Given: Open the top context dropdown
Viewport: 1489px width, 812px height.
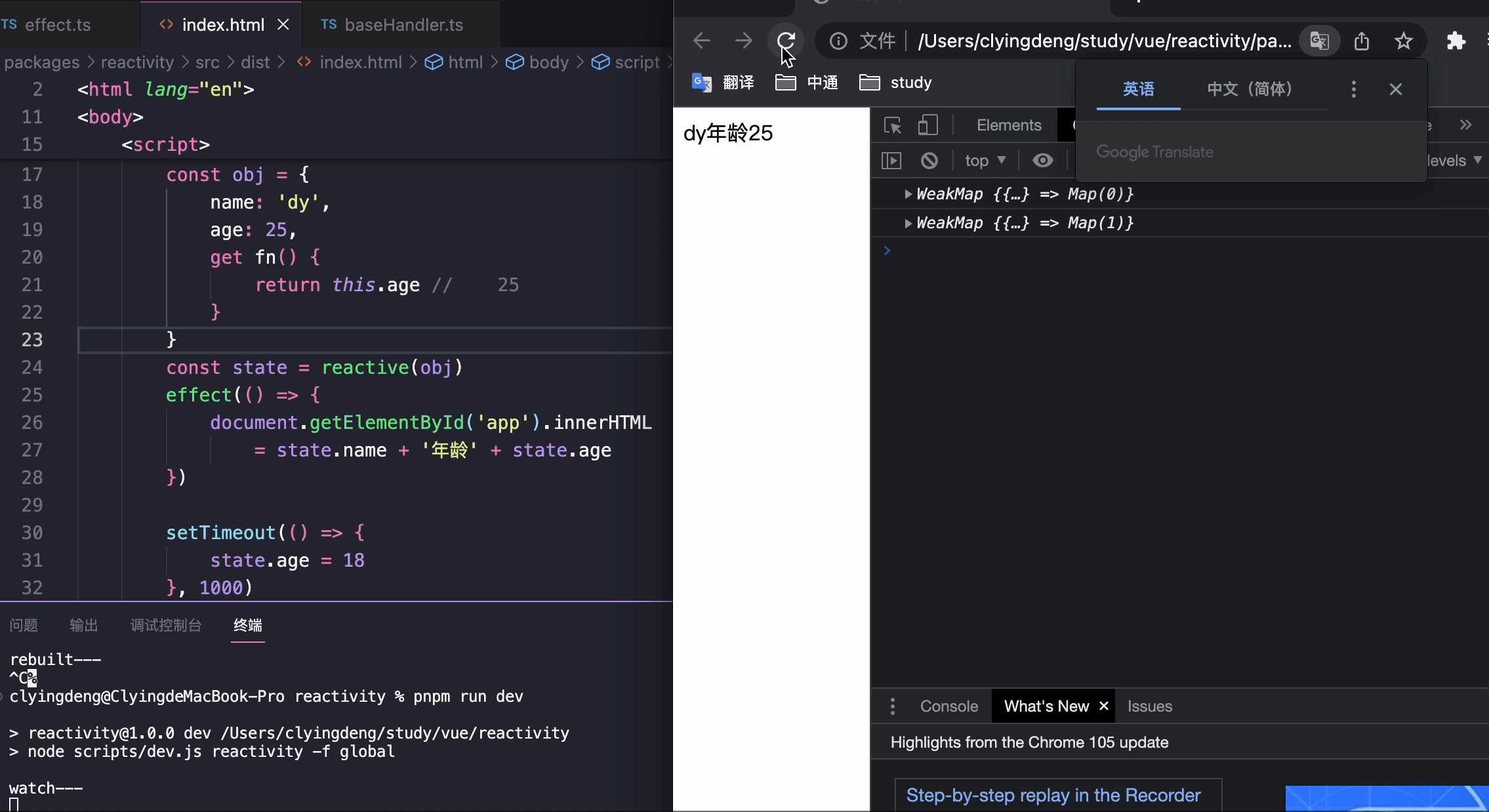Looking at the screenshot, I should (x=985, y=161).
